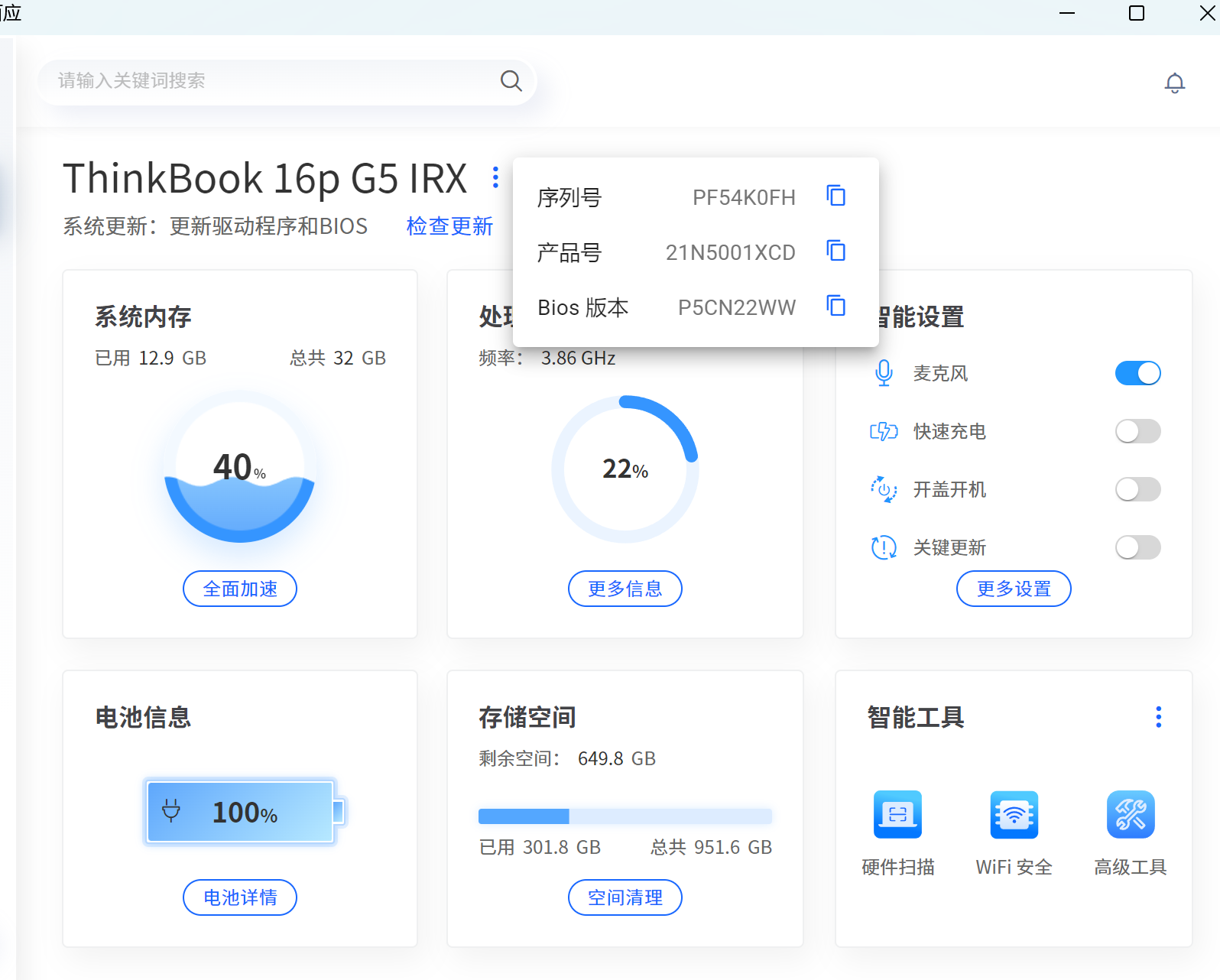
Task: Click the 40% memory usage gauge
Action: pos(240,467)
